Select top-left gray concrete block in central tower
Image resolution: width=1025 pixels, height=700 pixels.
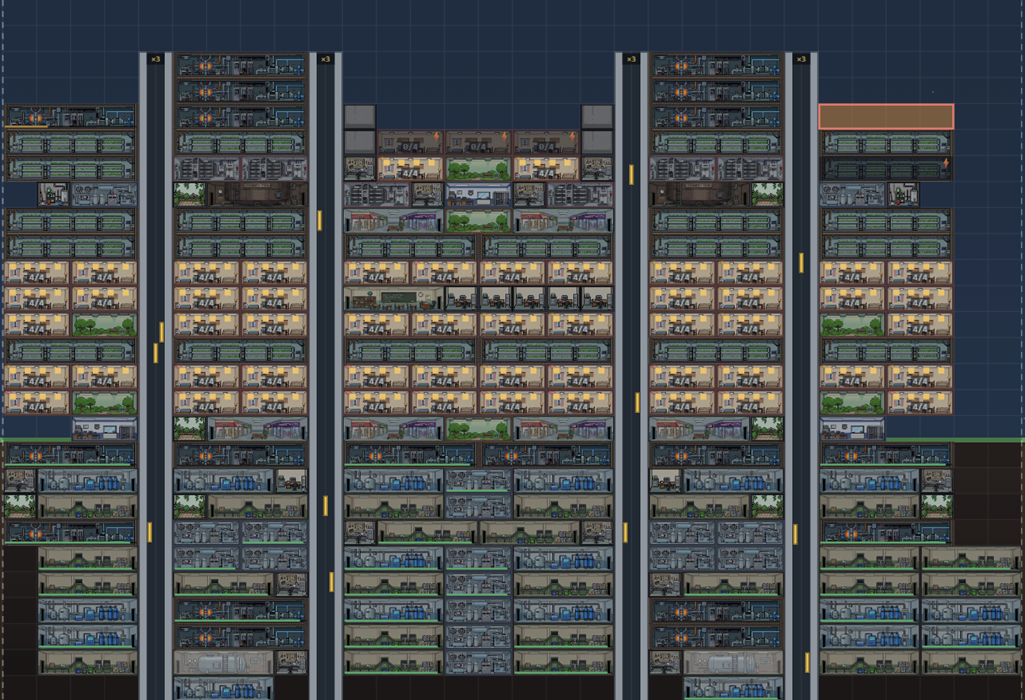(360, 117)
